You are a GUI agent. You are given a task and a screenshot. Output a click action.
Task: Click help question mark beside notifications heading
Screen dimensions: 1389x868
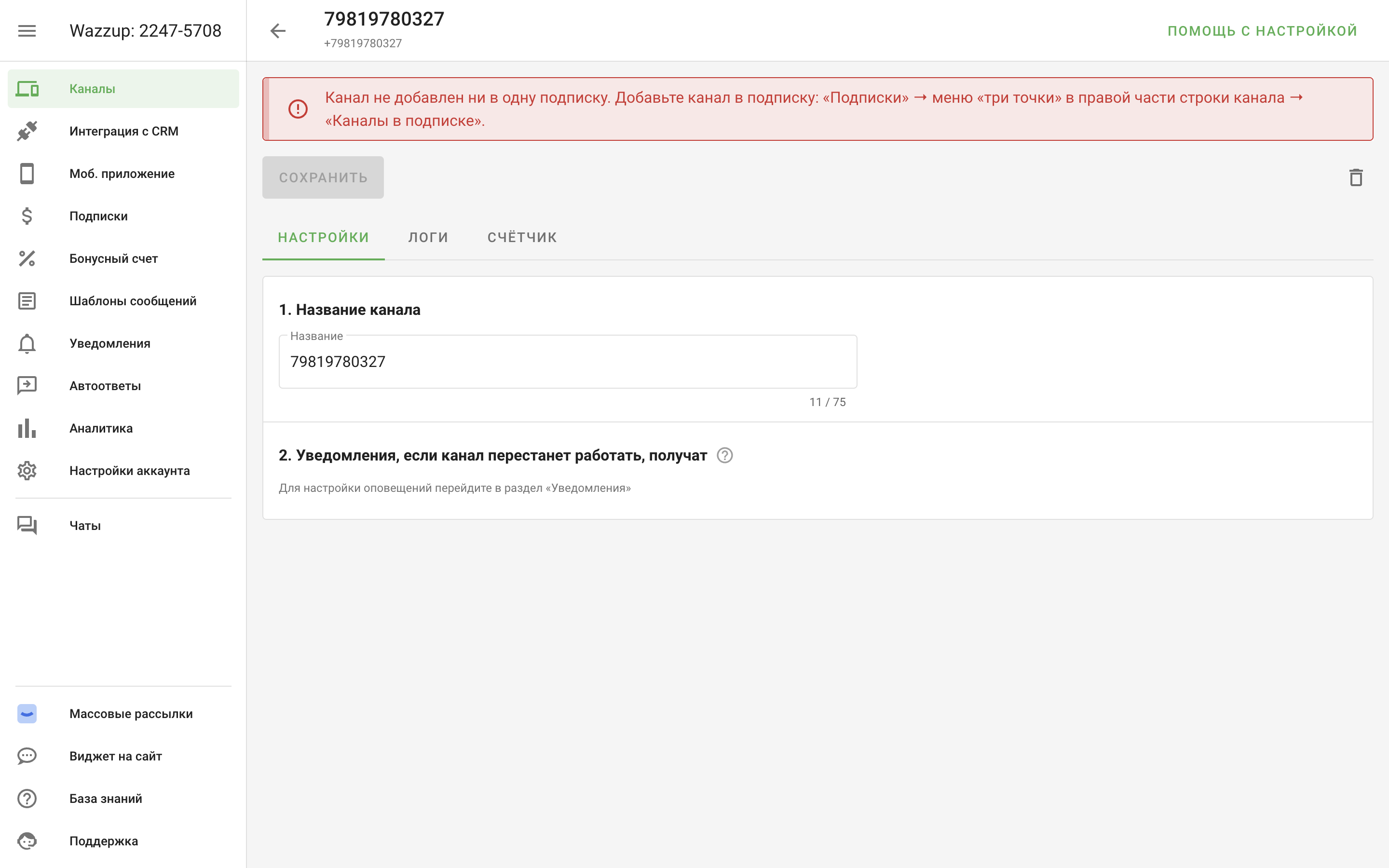point(724,455)
